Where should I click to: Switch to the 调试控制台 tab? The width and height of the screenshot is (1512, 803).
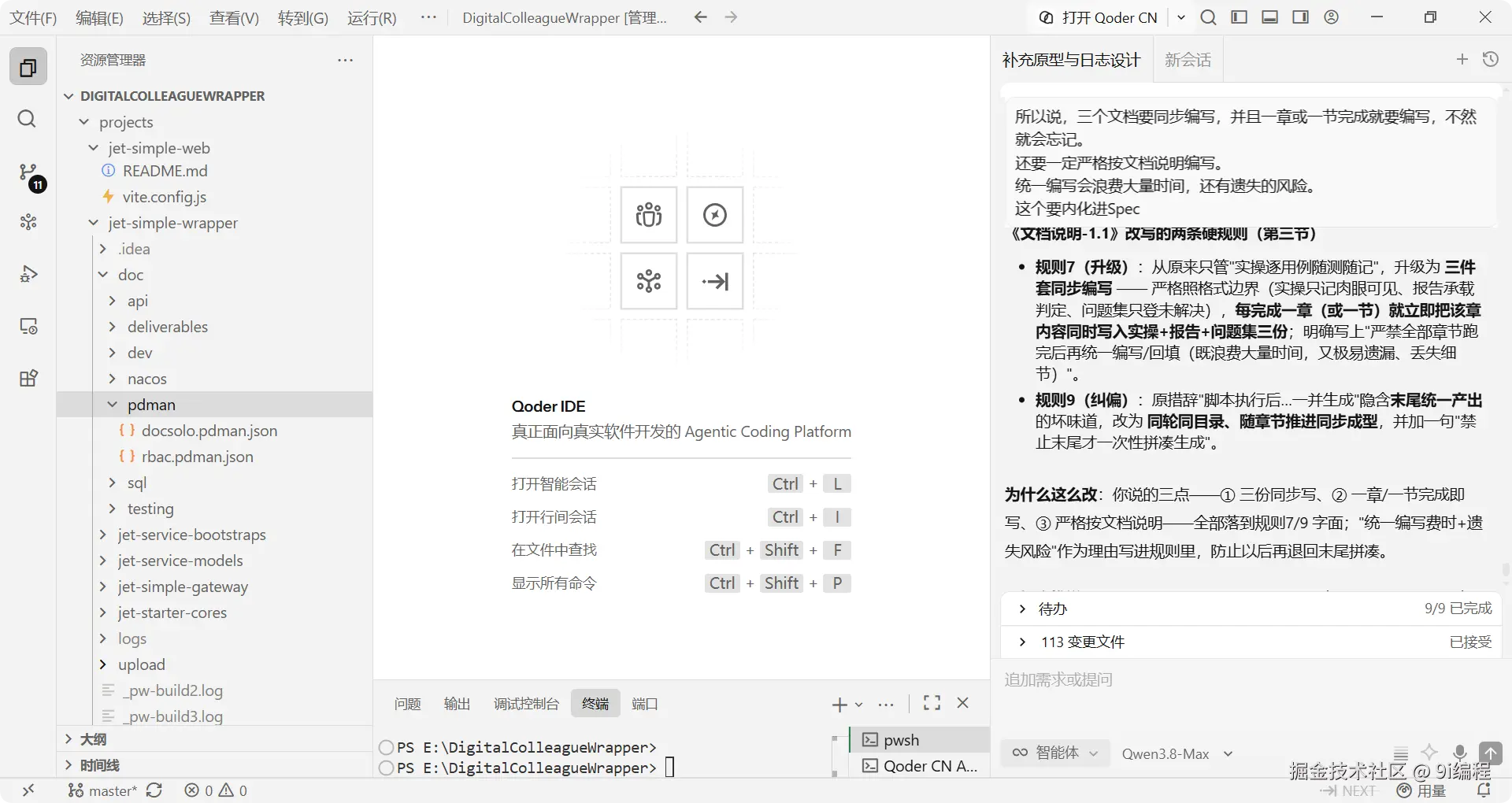coord(526,703)
